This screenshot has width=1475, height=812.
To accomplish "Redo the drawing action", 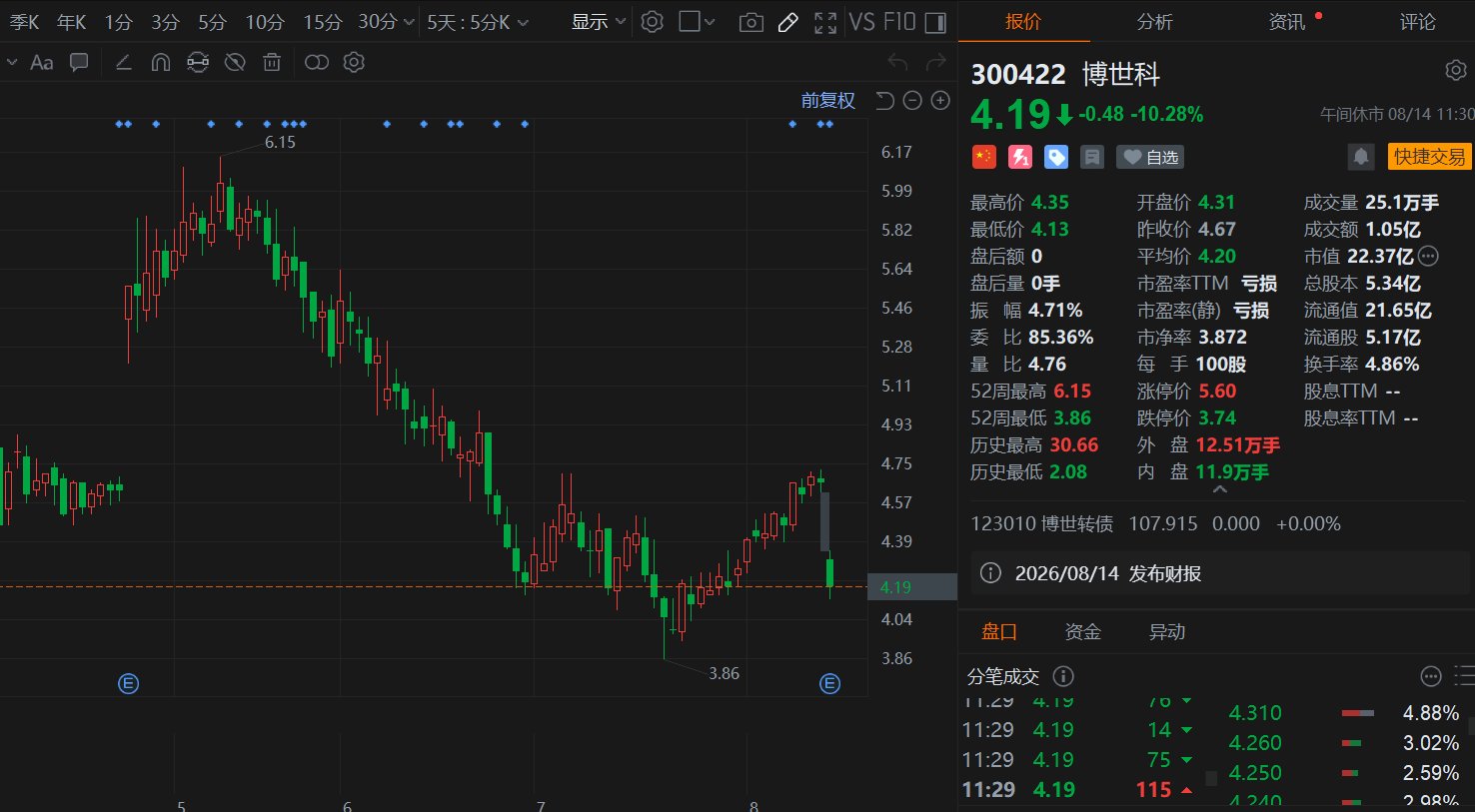I will tap(935, 63).
